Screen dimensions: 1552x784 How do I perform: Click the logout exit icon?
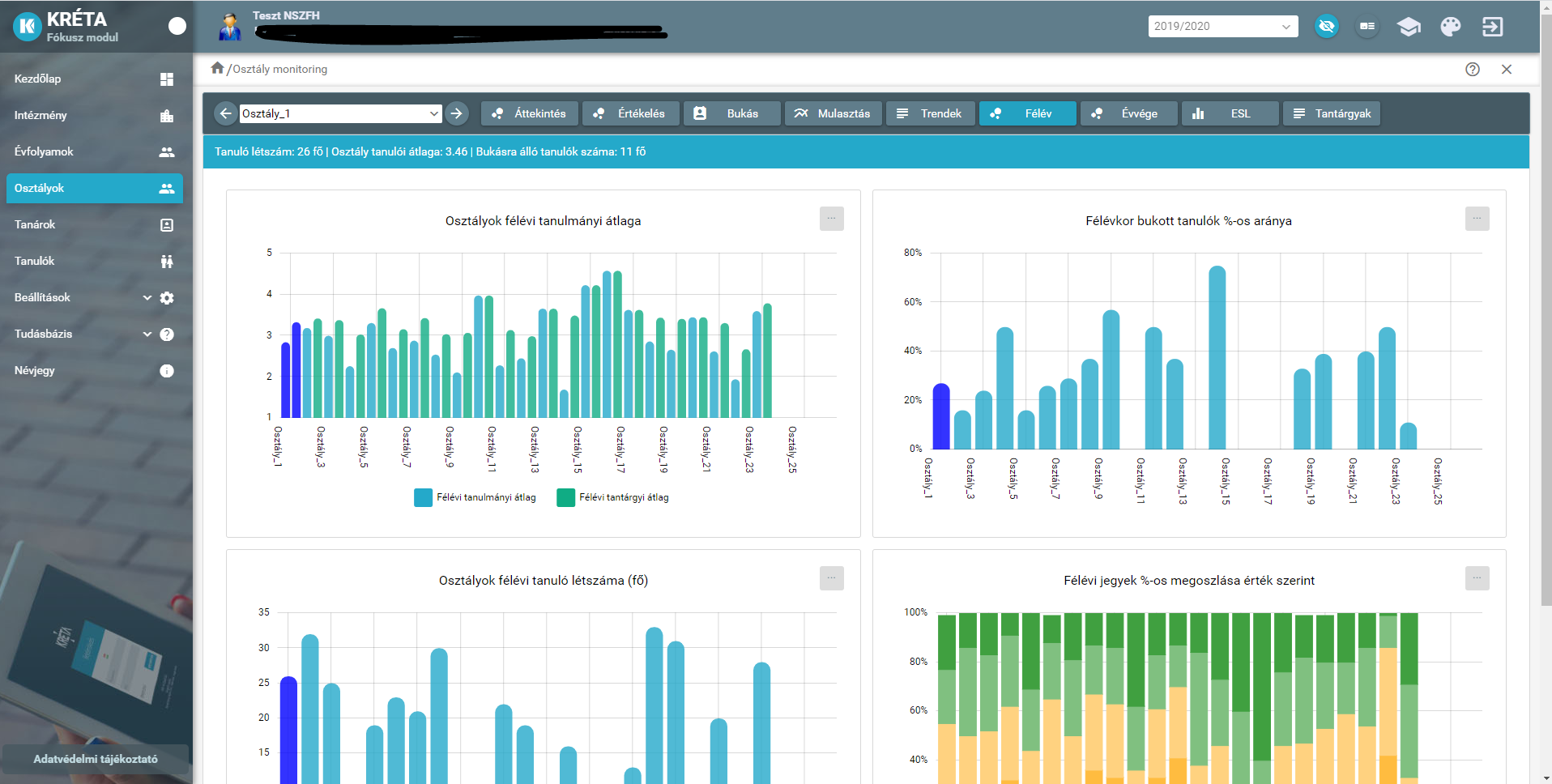[x=1492, y=27]
